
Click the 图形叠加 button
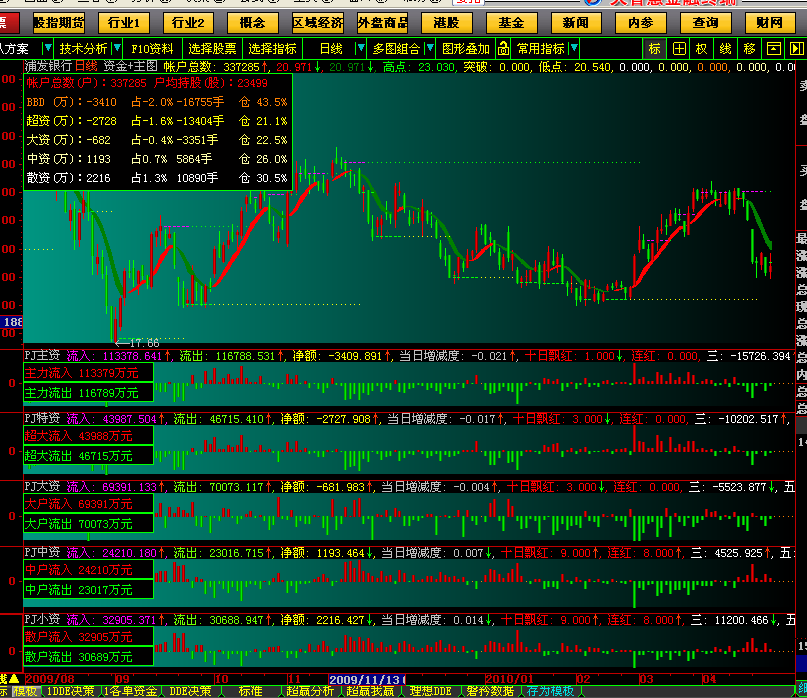pyautogui.click(x=466, y=49)
